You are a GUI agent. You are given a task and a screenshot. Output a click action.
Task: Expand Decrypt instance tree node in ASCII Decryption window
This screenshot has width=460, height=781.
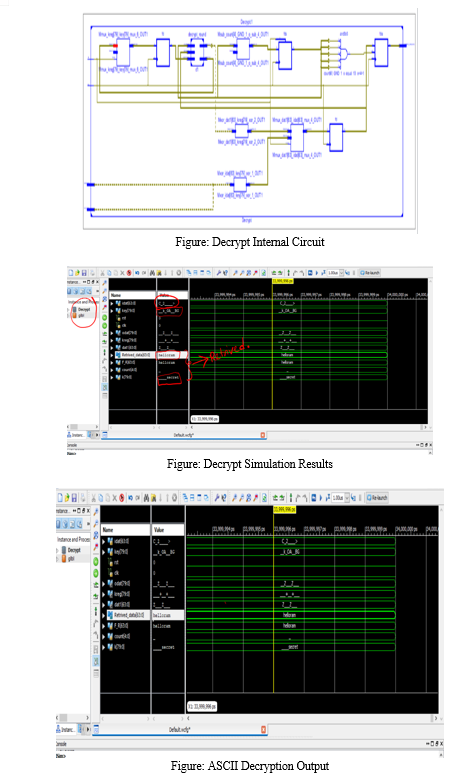click(58, 550)
